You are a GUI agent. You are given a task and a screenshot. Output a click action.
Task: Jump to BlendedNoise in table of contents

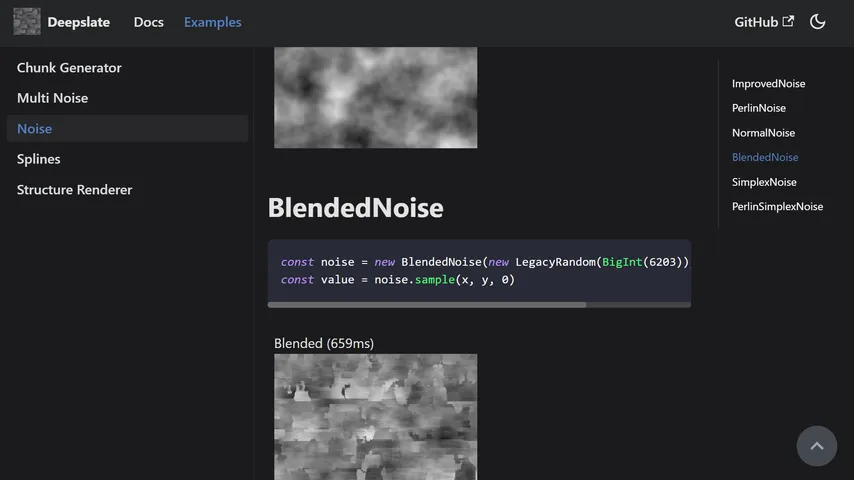[765, 157]
